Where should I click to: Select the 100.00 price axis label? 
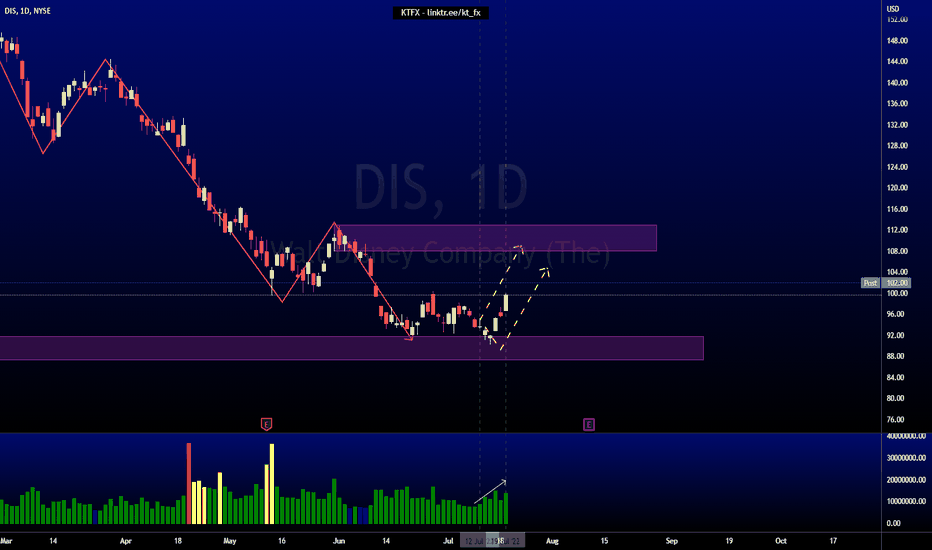click(897, 293)
